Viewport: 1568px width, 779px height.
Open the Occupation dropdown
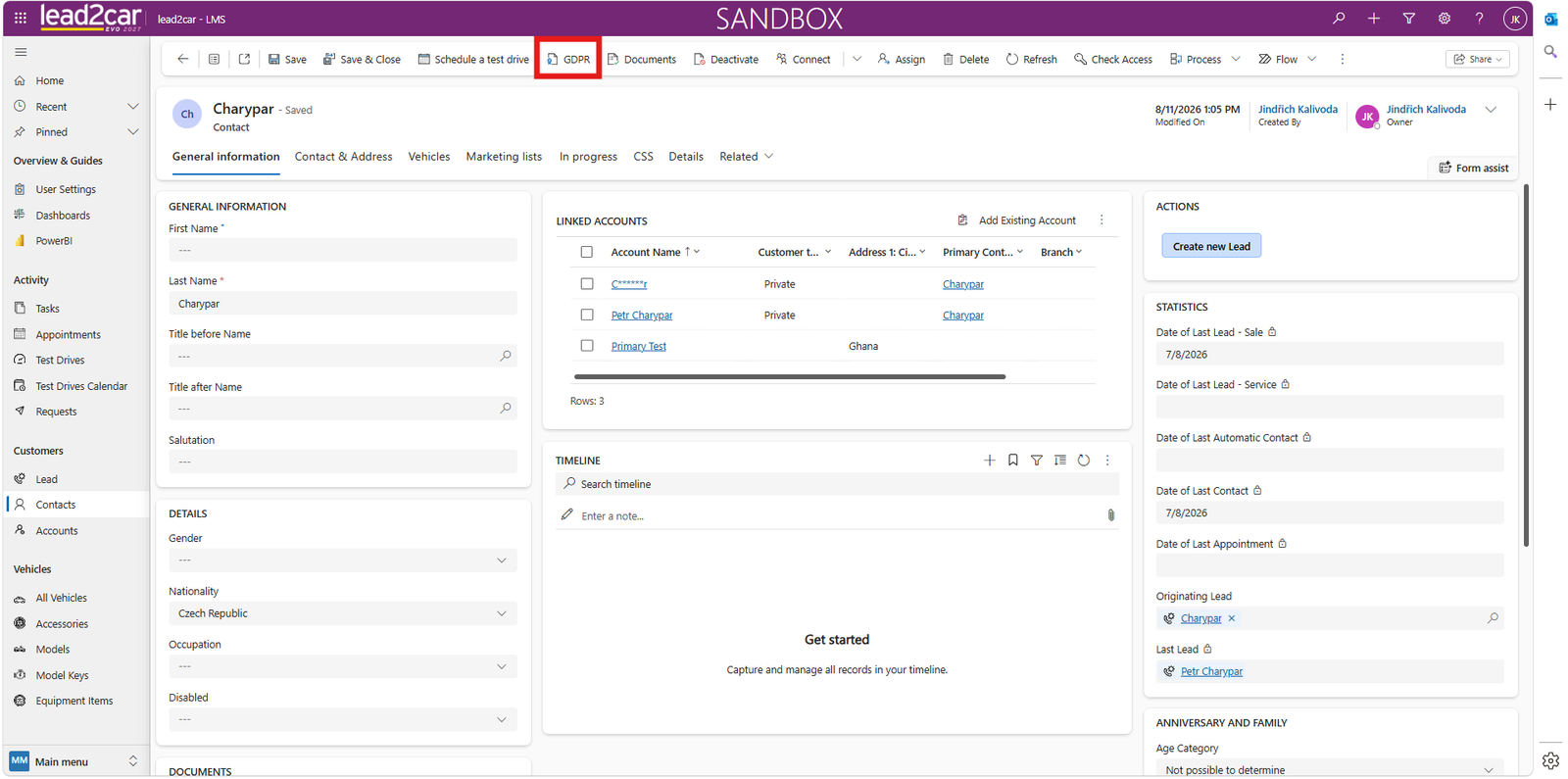click(x=343, y=666)
